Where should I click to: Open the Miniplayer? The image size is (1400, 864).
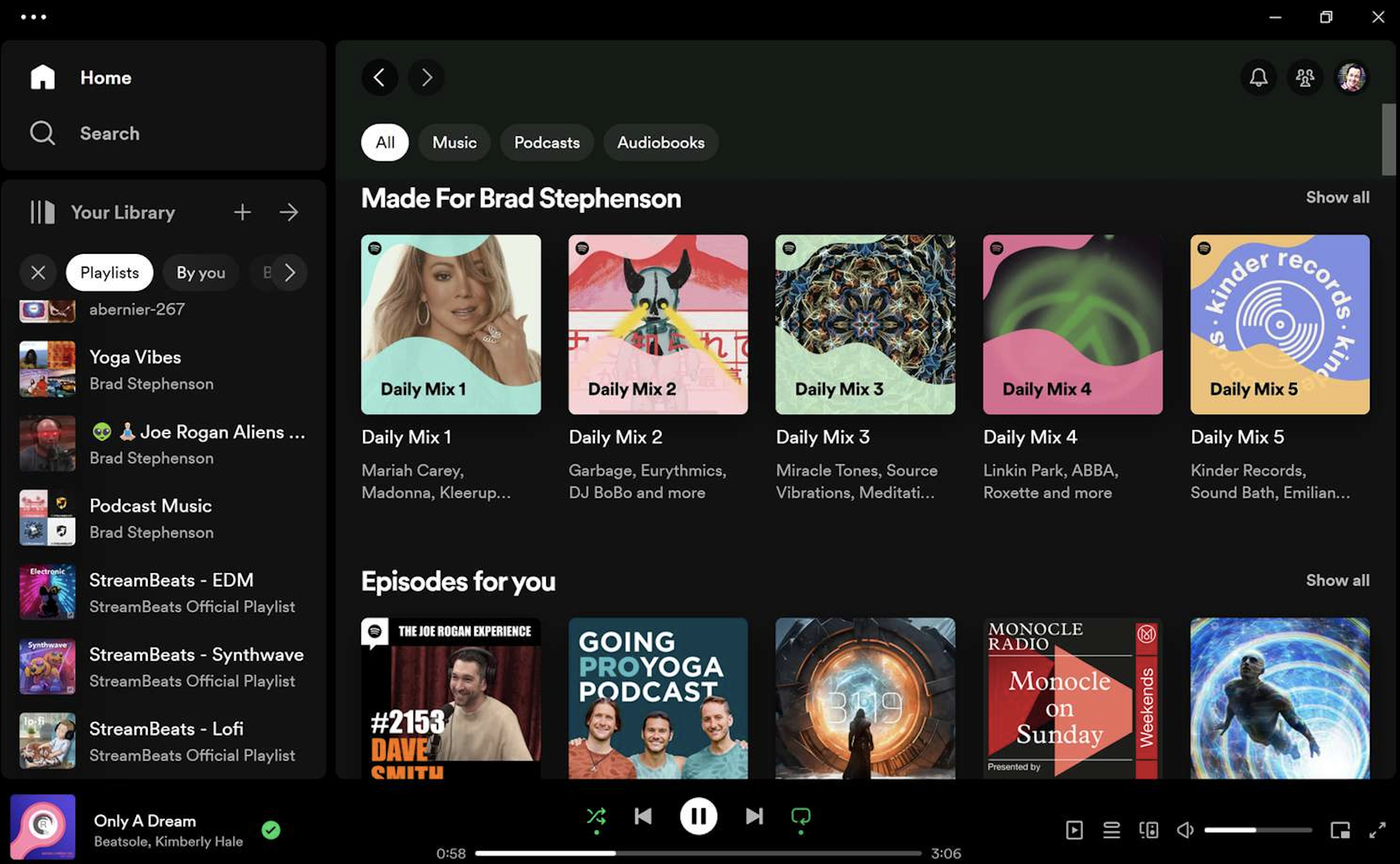click(1339, 830)
